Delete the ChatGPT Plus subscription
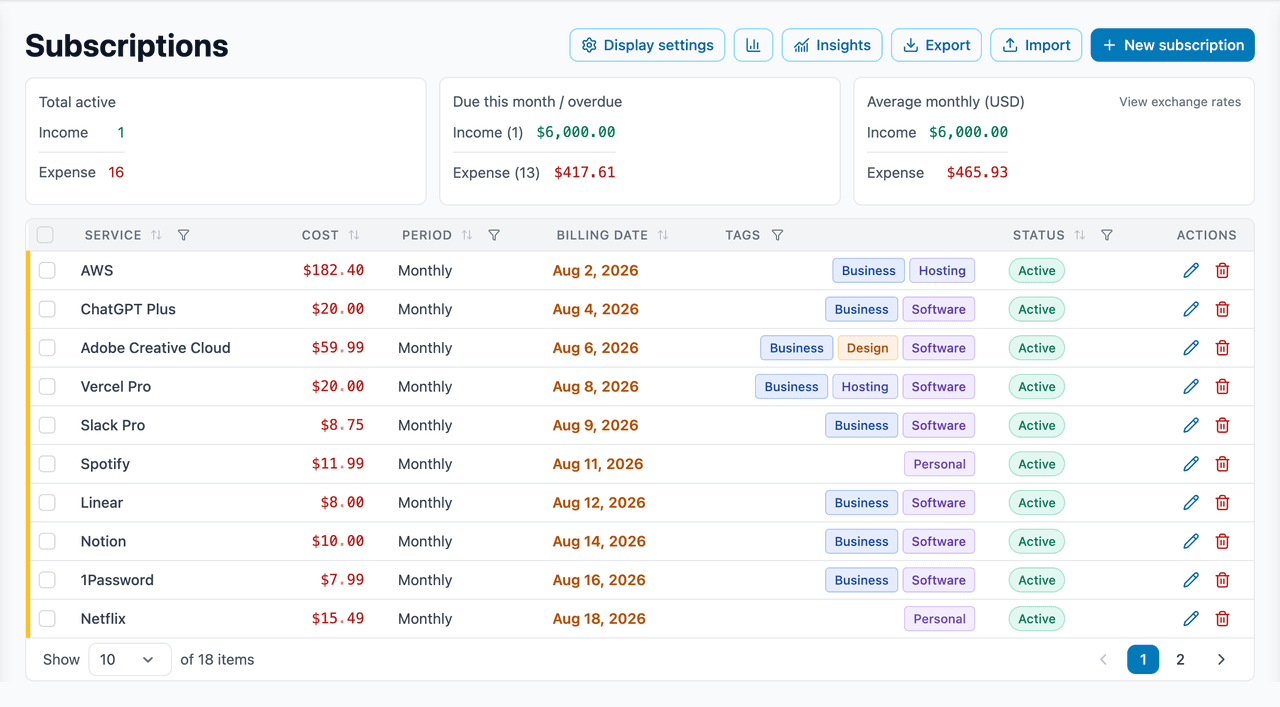Image resolution: width=1280 pixels, height=707 pixels. (x=1222, y=309)
